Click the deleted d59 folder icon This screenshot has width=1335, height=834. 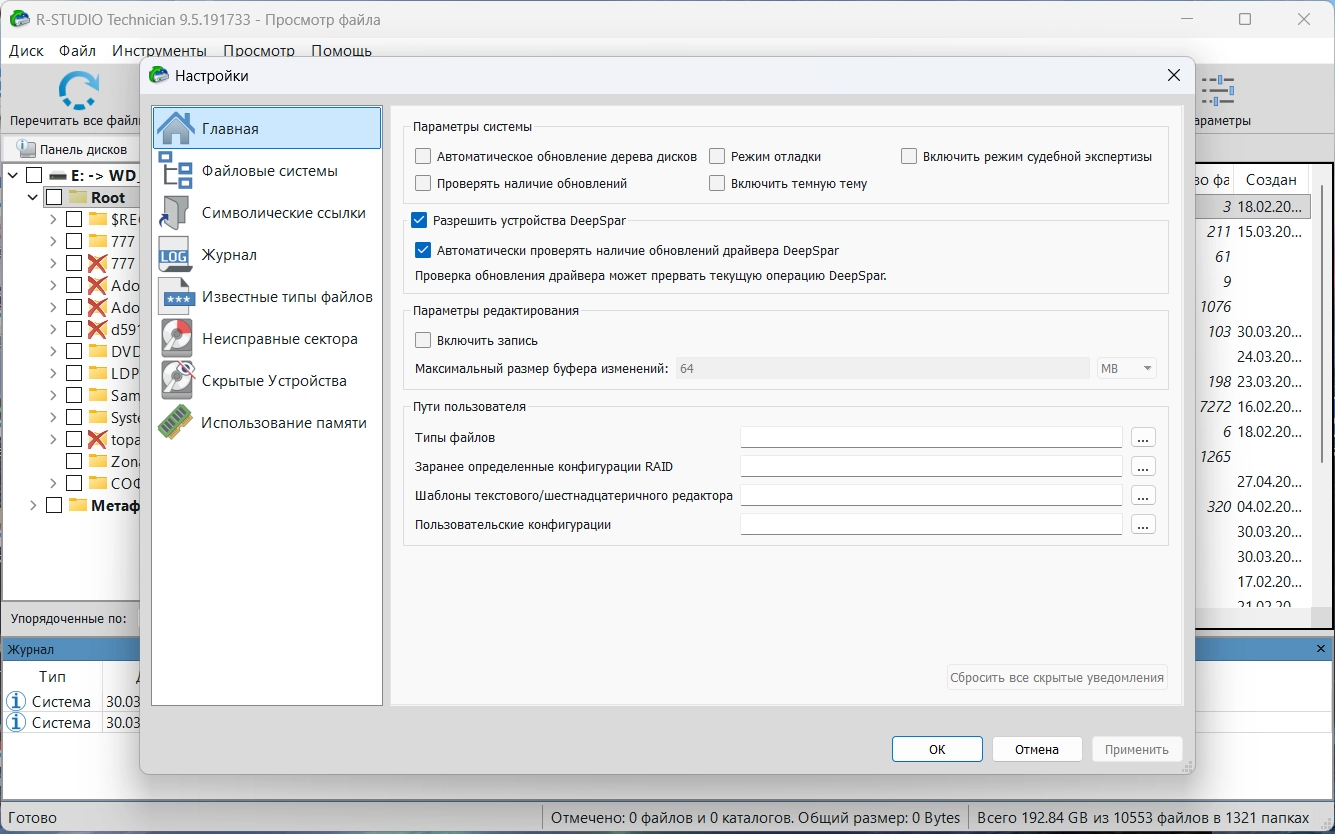(97, 329)
